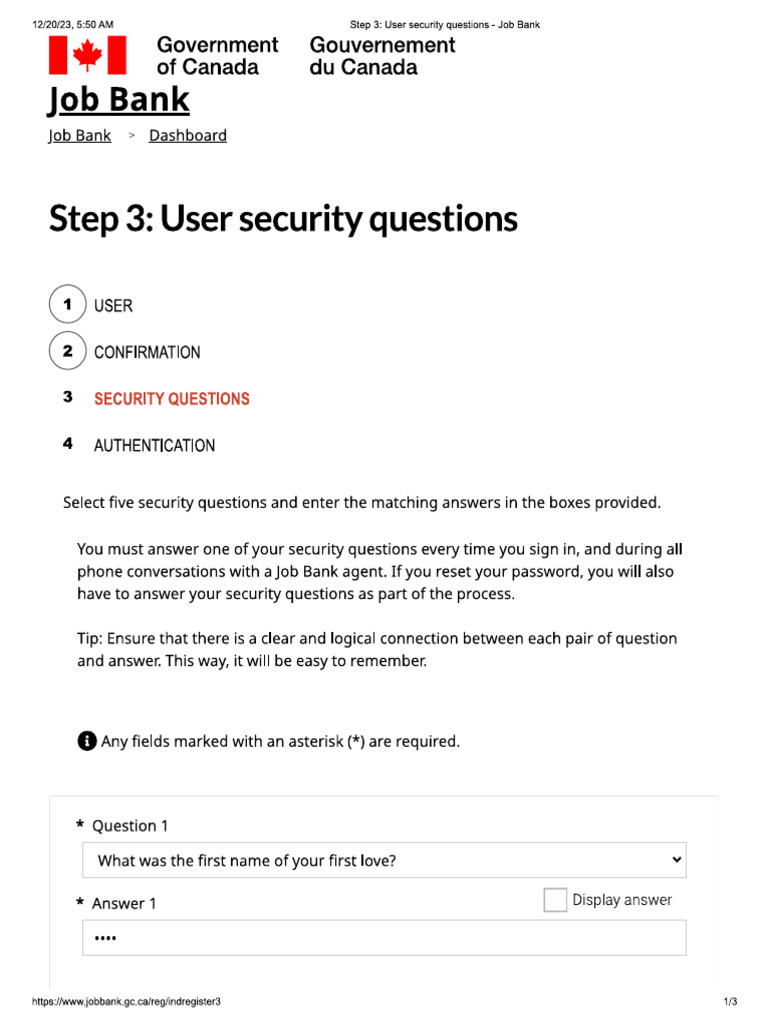Click the Canadian flag icon
Image resolution: width=768 pixels, height=1024 pixels.
coord(88,55)
